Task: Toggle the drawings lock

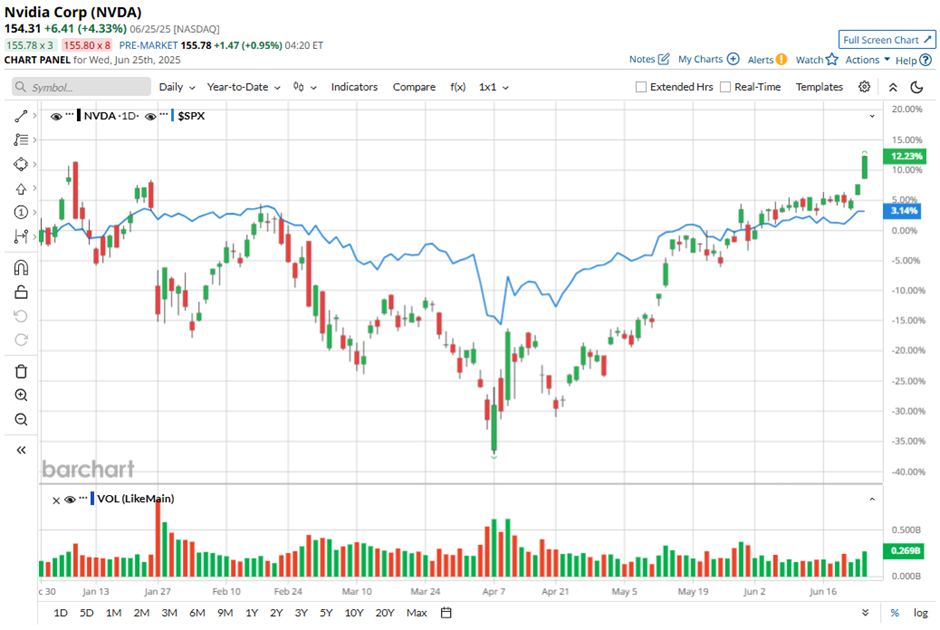Action: click(x=21, y=292)
